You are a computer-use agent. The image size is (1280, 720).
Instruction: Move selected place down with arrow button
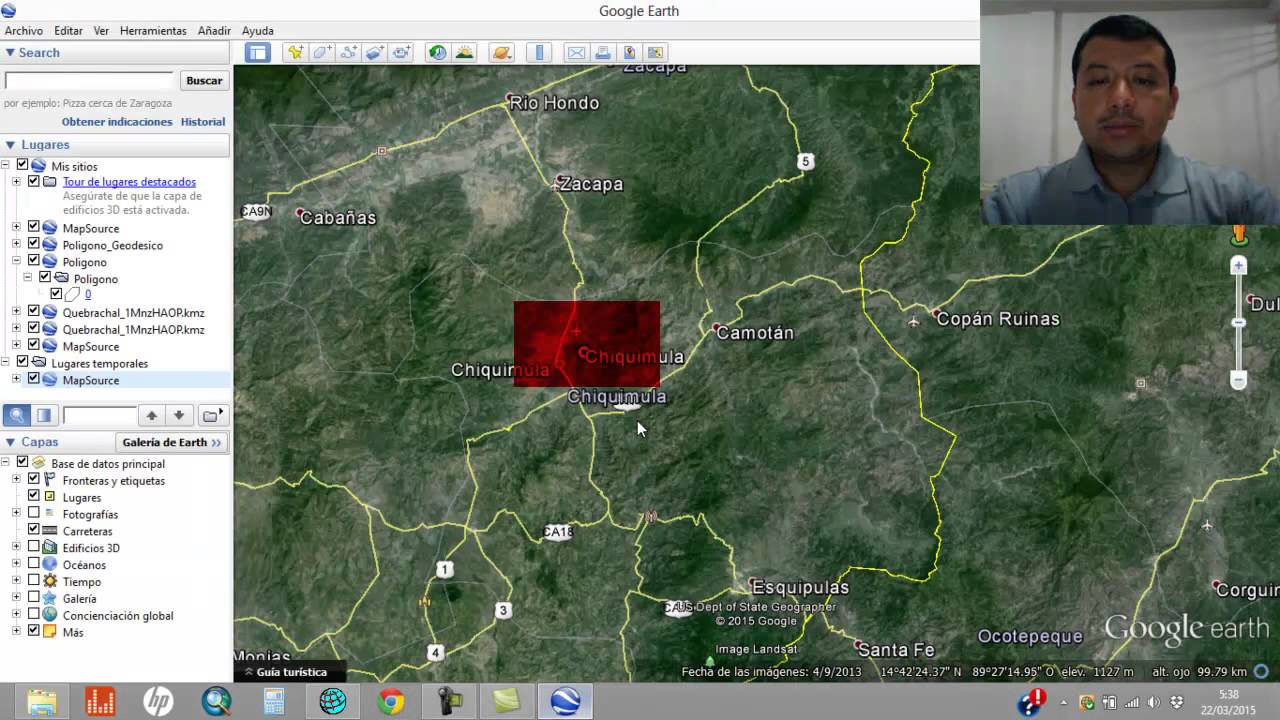point(179,415)
